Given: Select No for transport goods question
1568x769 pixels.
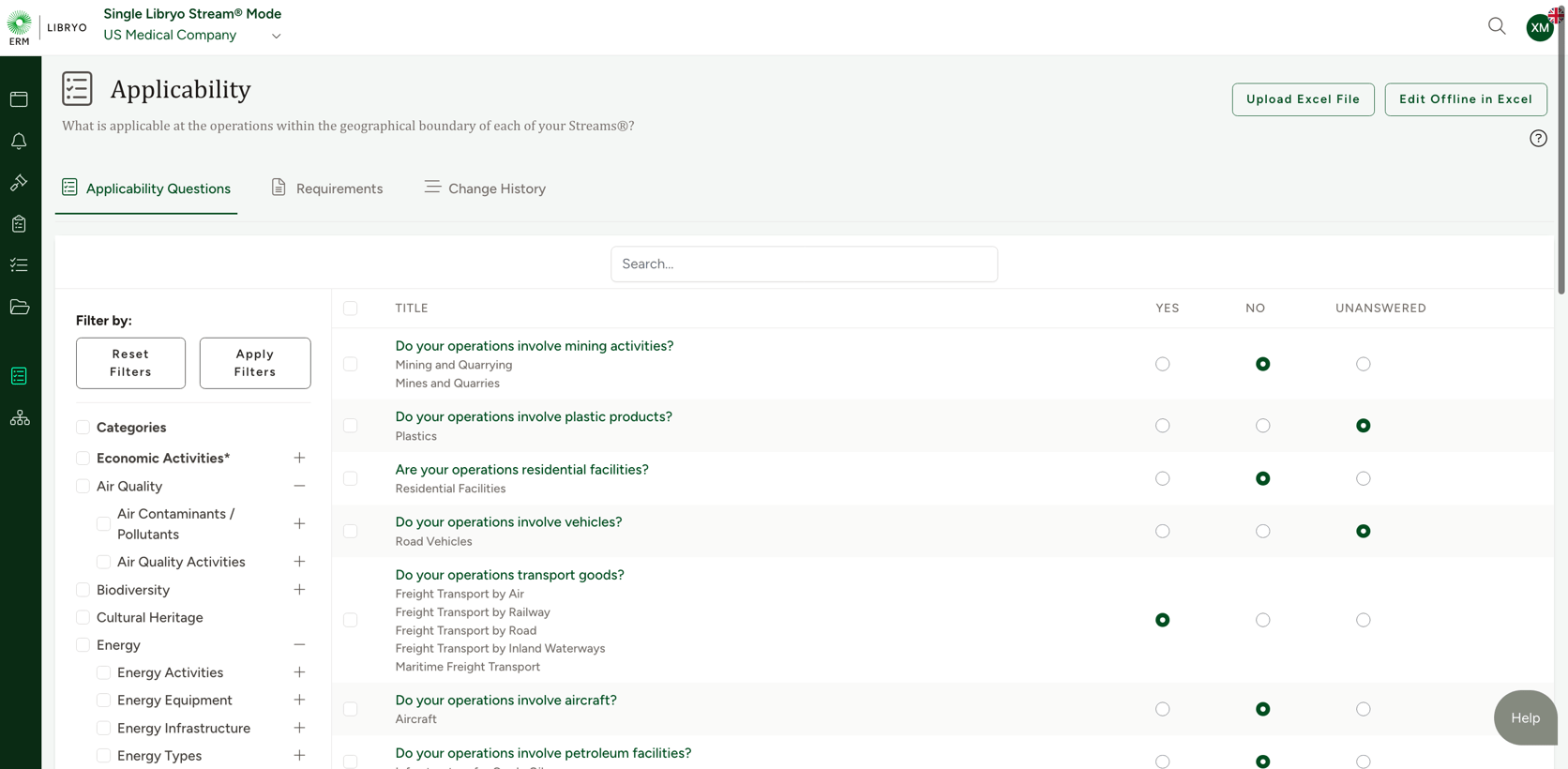Looking at the screenshot, I should tap(1263, 620).
